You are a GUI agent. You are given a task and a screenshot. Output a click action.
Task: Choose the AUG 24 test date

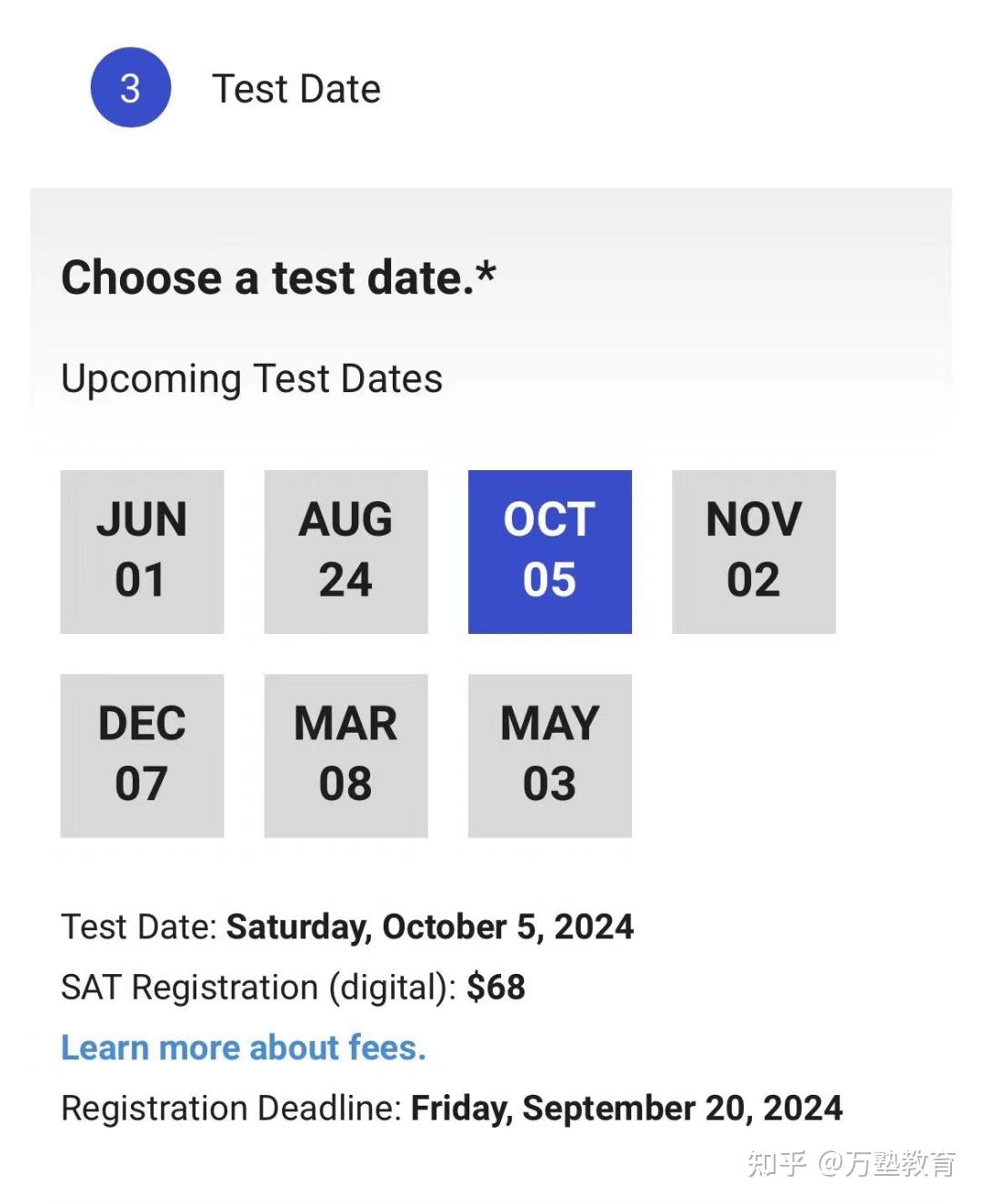(x=346, y=551)
